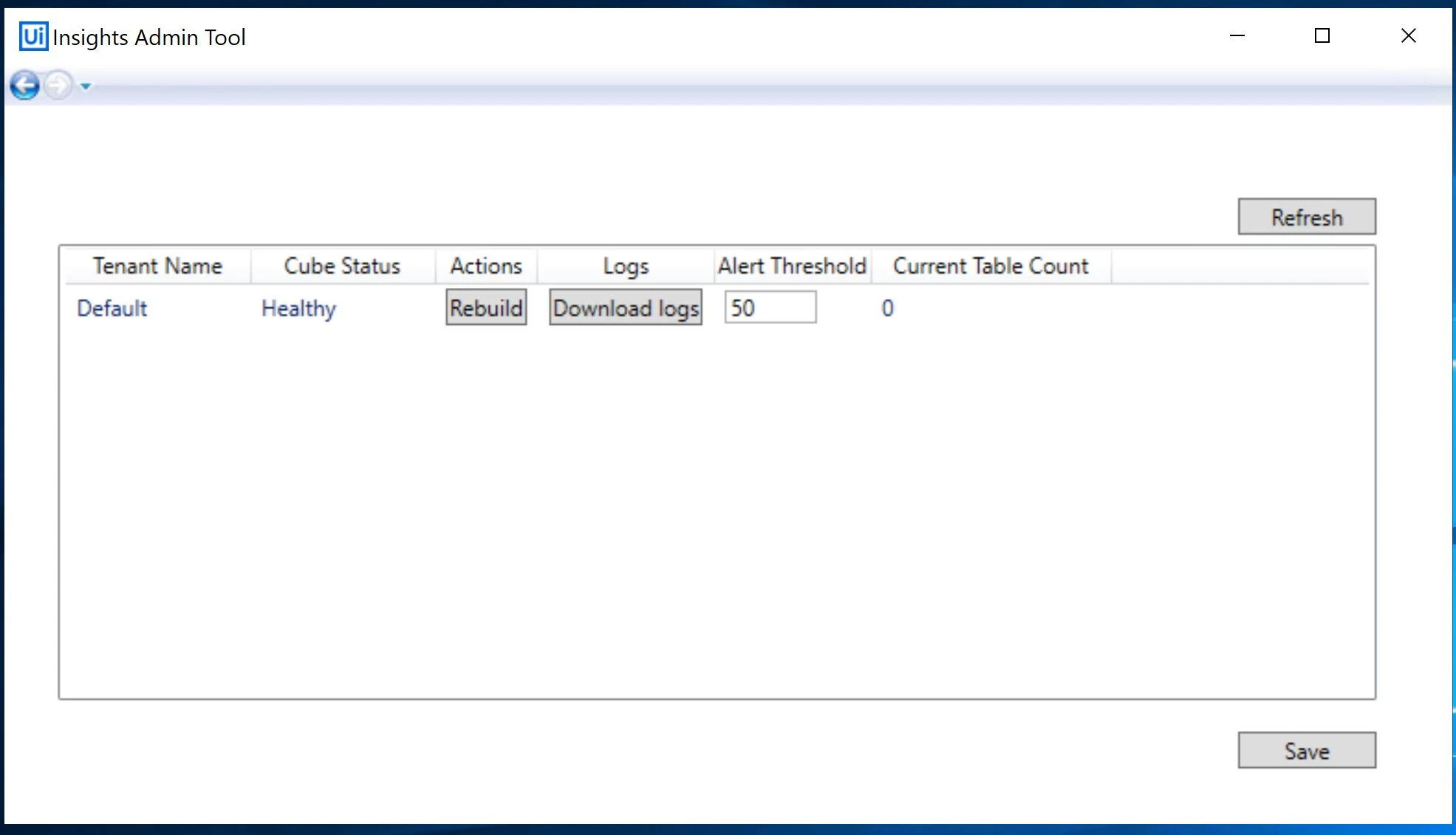Select the current table count value 0
The width and height of the screenshot is (1456, 835).
tap(887, 308)
